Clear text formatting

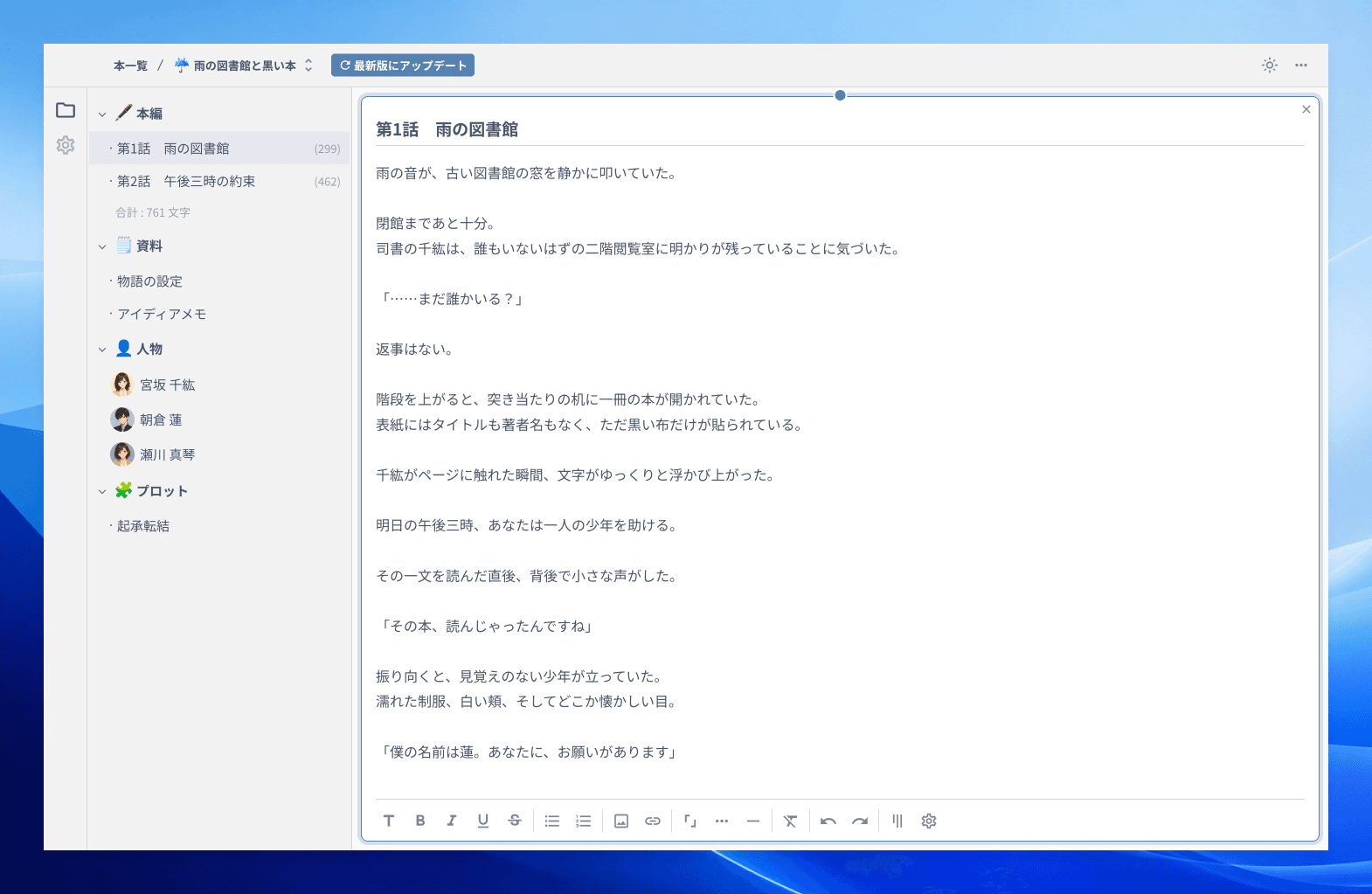click(791, 821)
